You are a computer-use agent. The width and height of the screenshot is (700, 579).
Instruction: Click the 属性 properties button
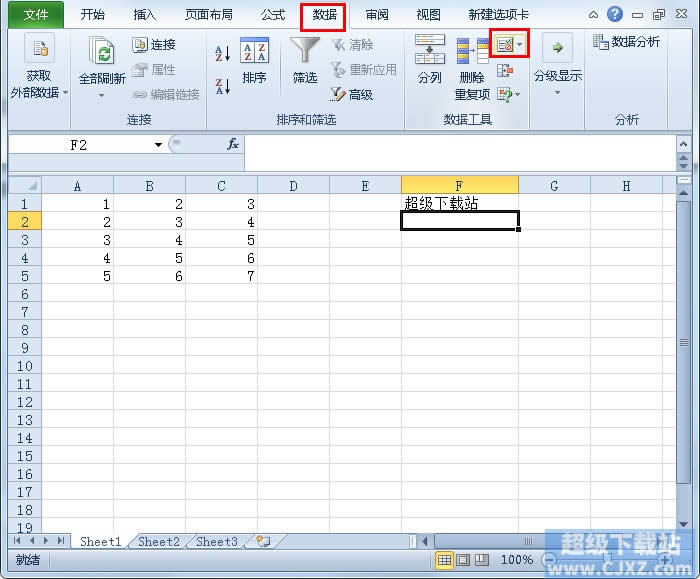coord(154,70)
